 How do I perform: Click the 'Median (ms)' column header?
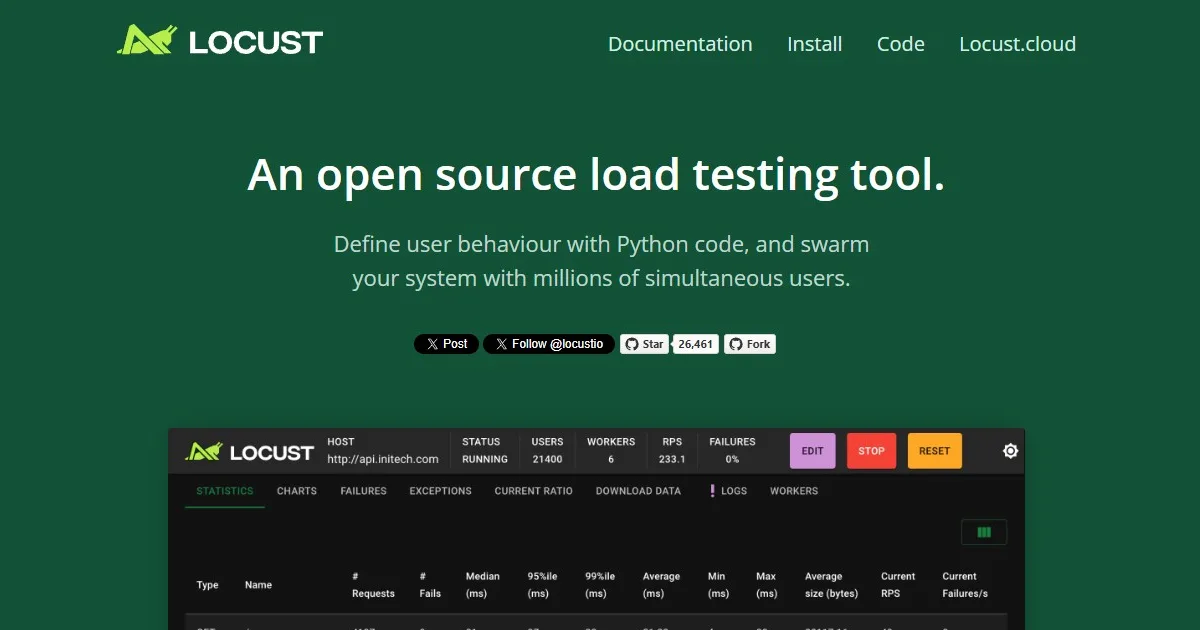(483, 585)
